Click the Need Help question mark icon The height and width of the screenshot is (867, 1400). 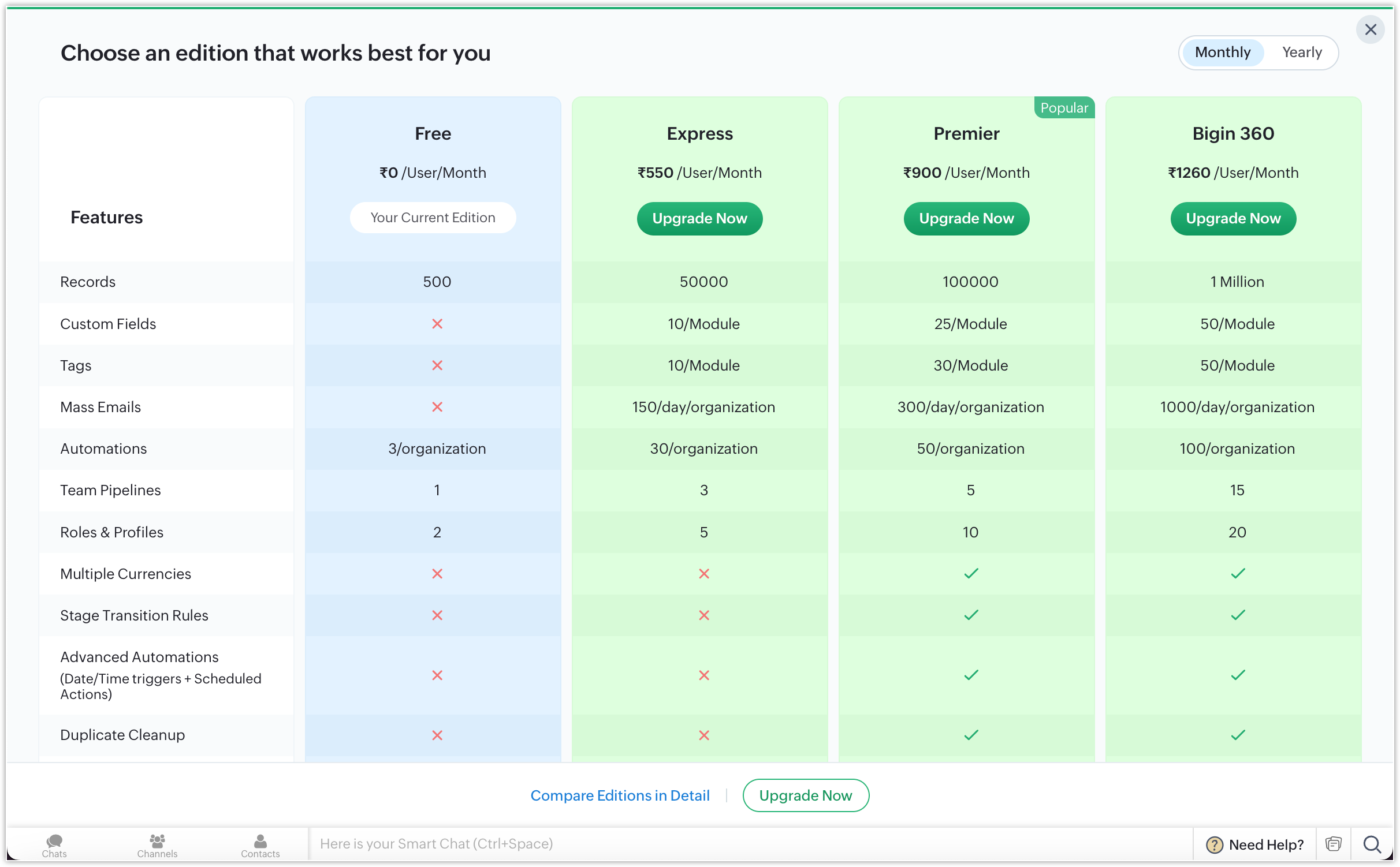(1214, 844)
